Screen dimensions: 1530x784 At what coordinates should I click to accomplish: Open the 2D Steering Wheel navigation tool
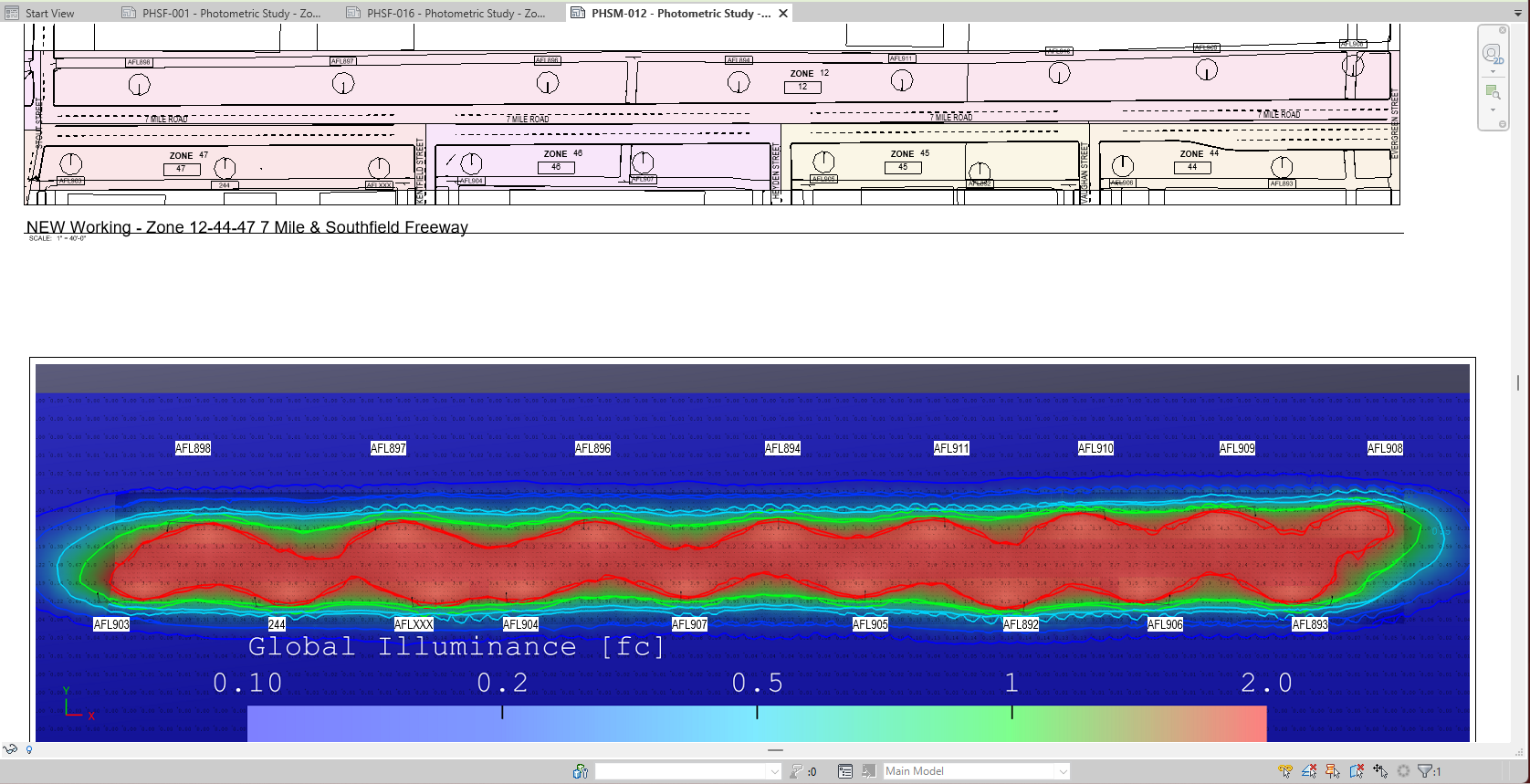(1491, 53)
